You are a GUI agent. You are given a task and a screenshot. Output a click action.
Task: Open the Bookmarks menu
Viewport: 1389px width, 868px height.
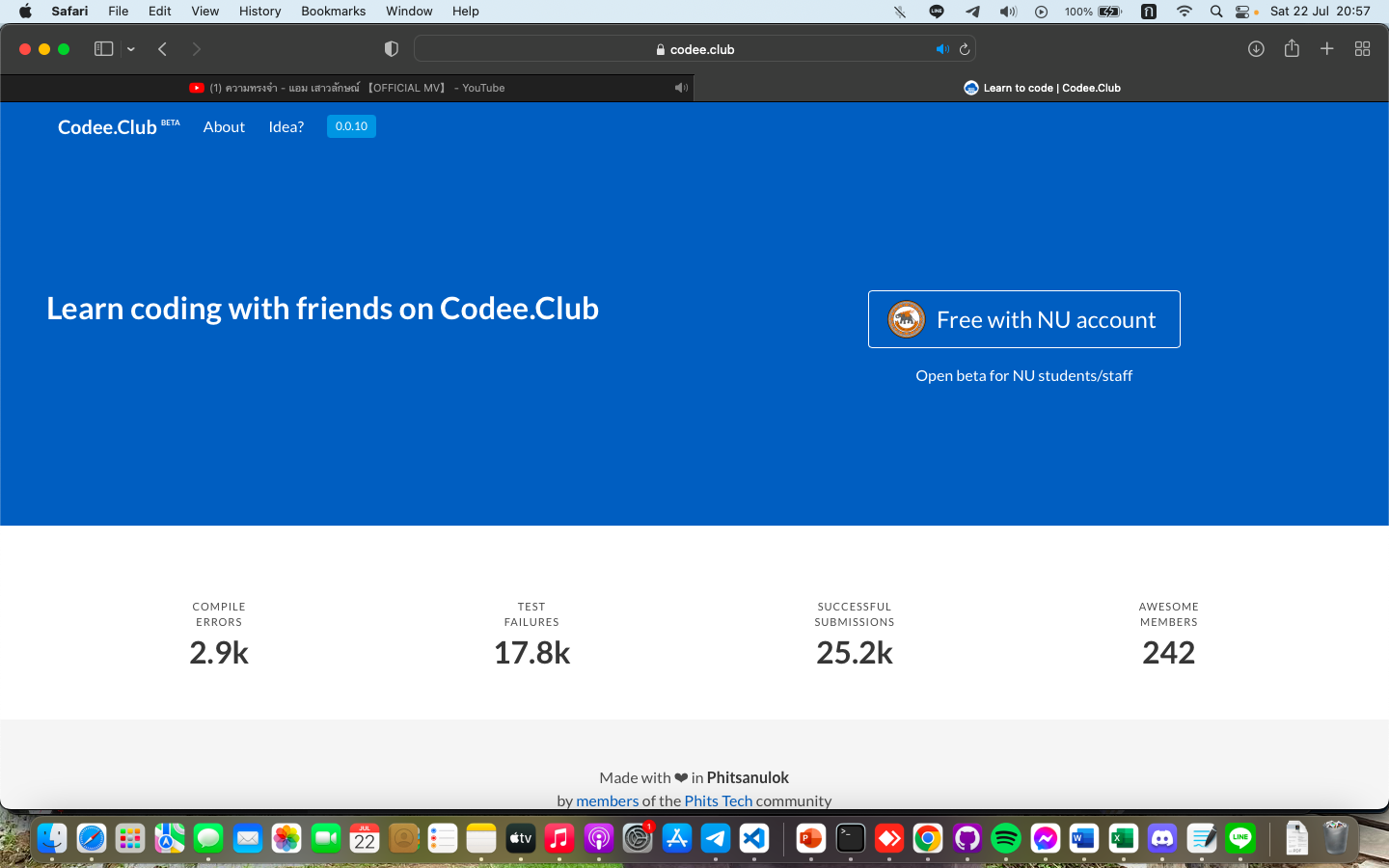pos(334,12)
